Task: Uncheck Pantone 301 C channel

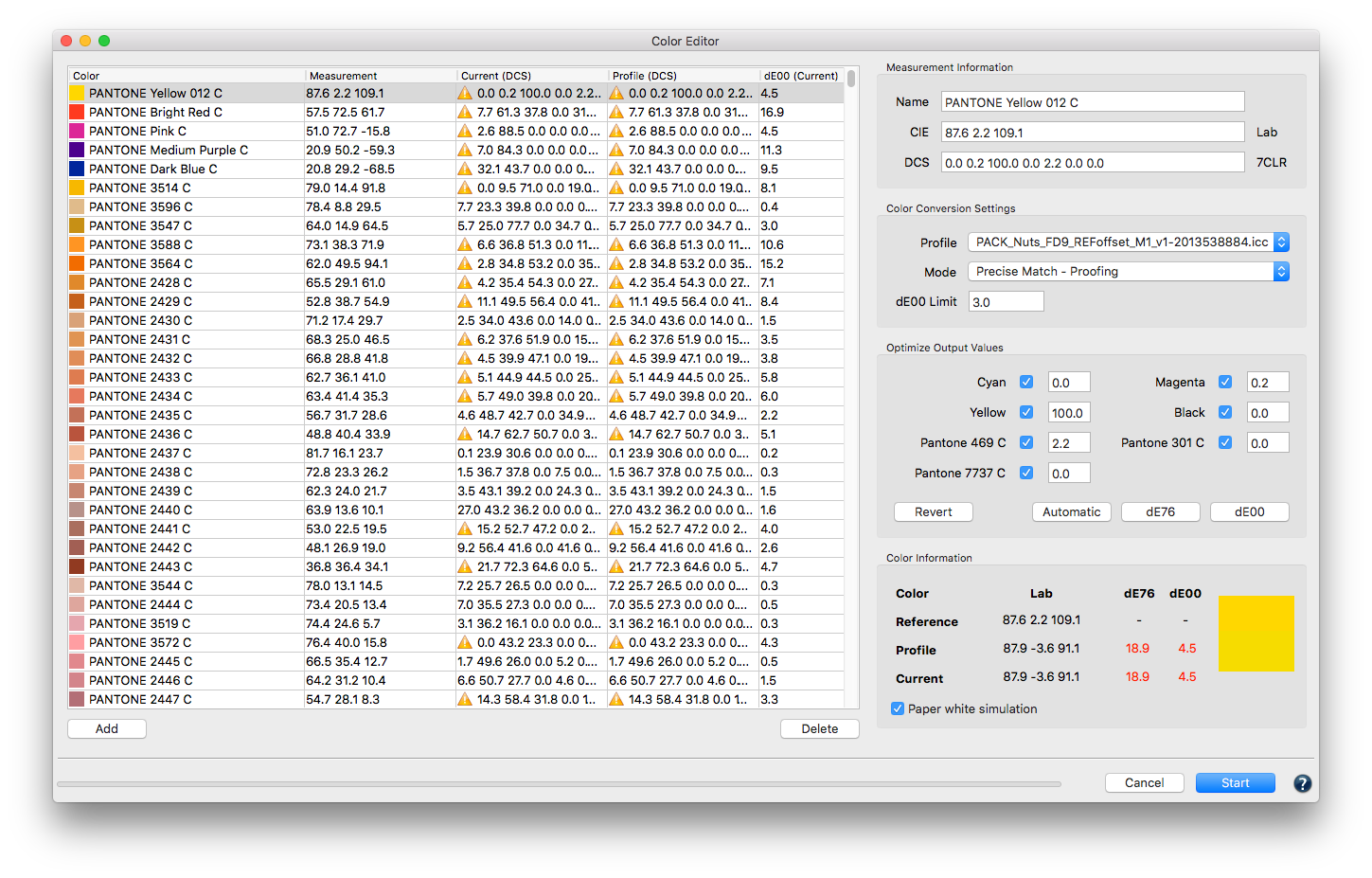Action: [x=1225, y=442]
